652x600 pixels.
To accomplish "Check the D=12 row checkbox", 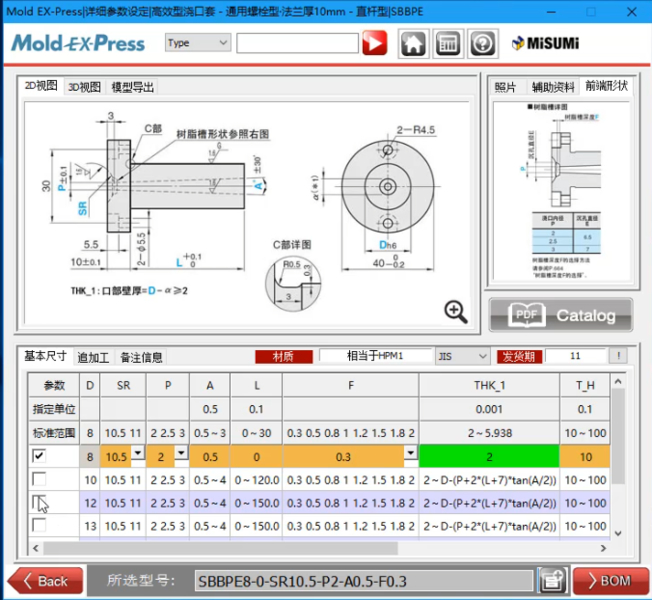I will click(39, 502).
